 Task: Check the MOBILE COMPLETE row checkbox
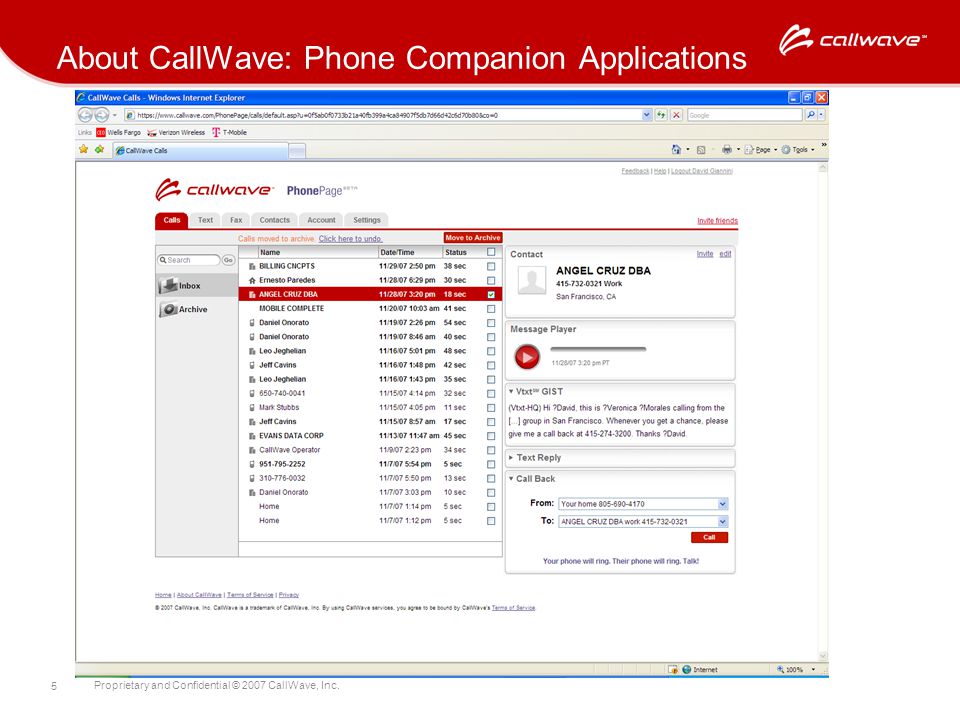[491, 309]
